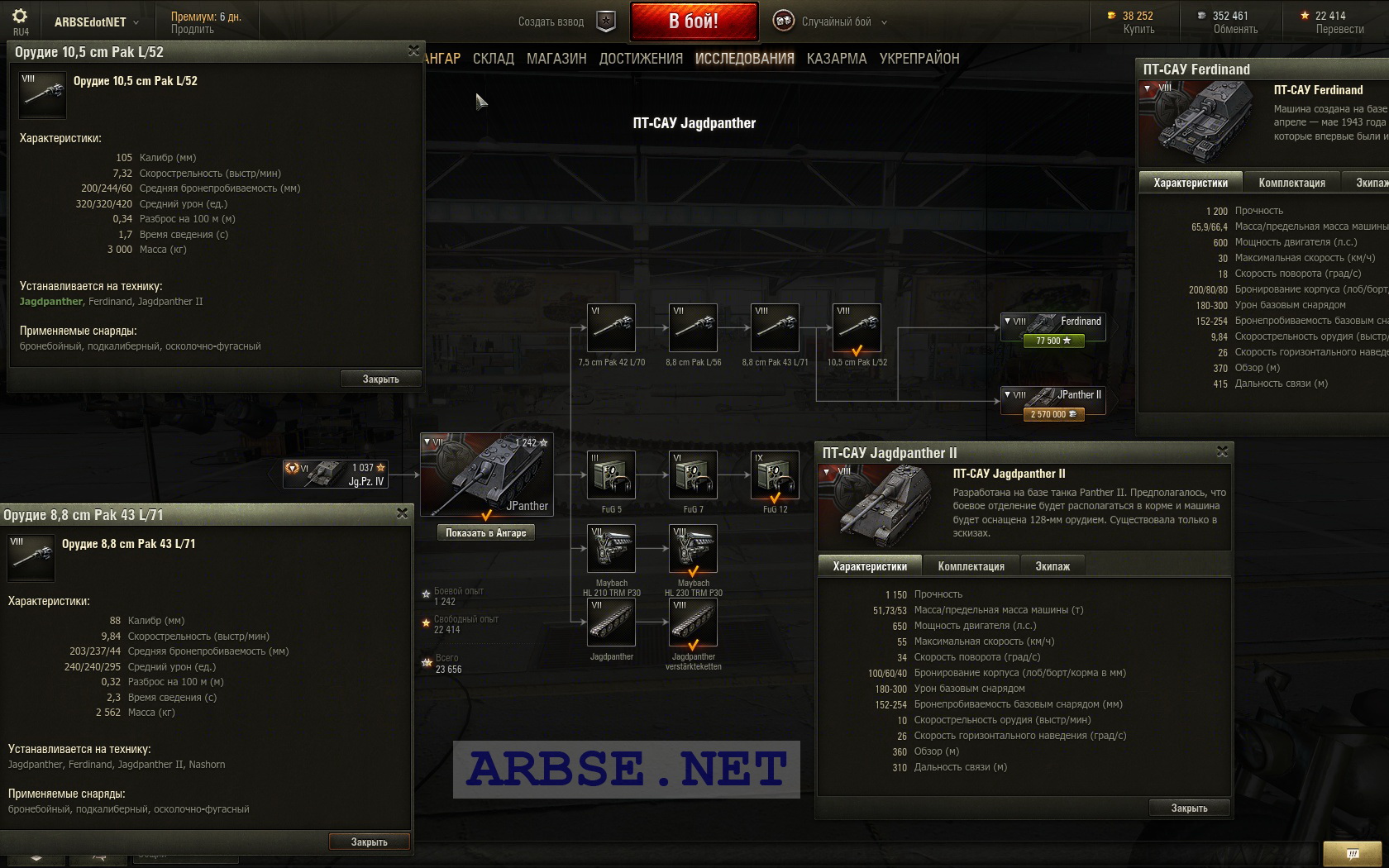Click X on 10,5 cm Pak L/52 window
This screenshot has height=868, width=1389.
tap(413, 51)
